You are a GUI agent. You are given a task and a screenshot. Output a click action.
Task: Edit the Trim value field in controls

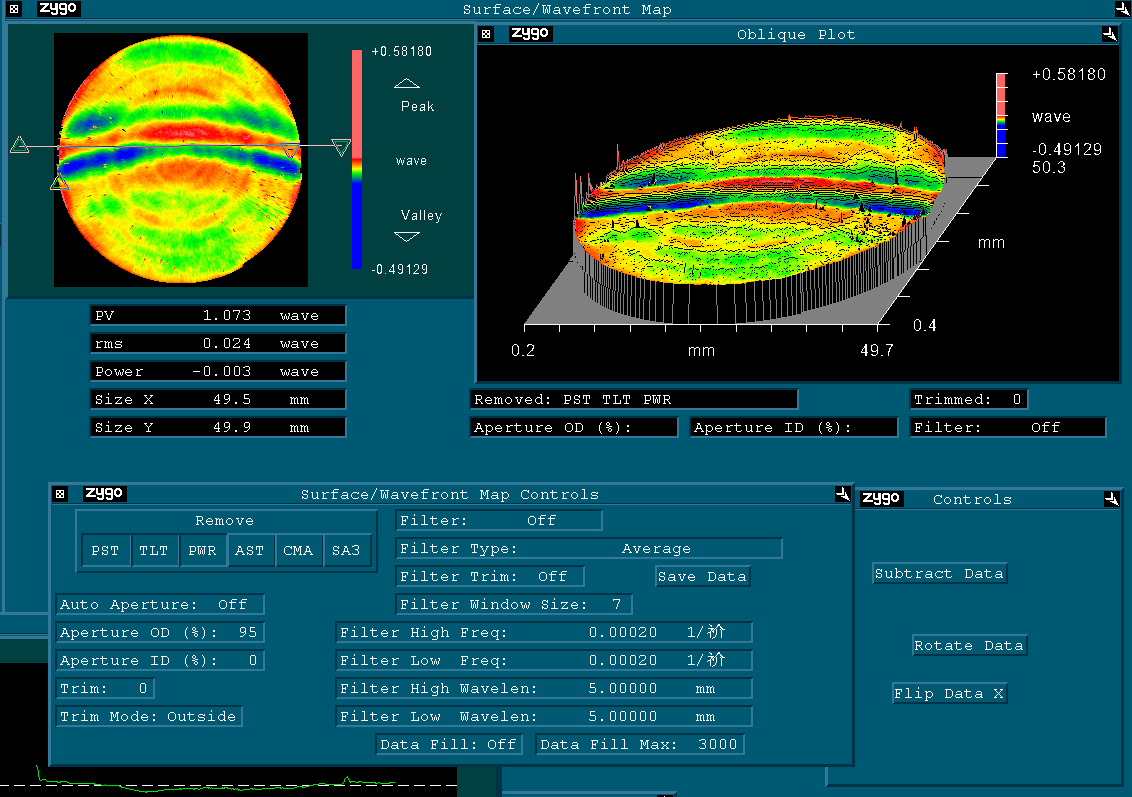pyautogui.click(x=105, y=688)
